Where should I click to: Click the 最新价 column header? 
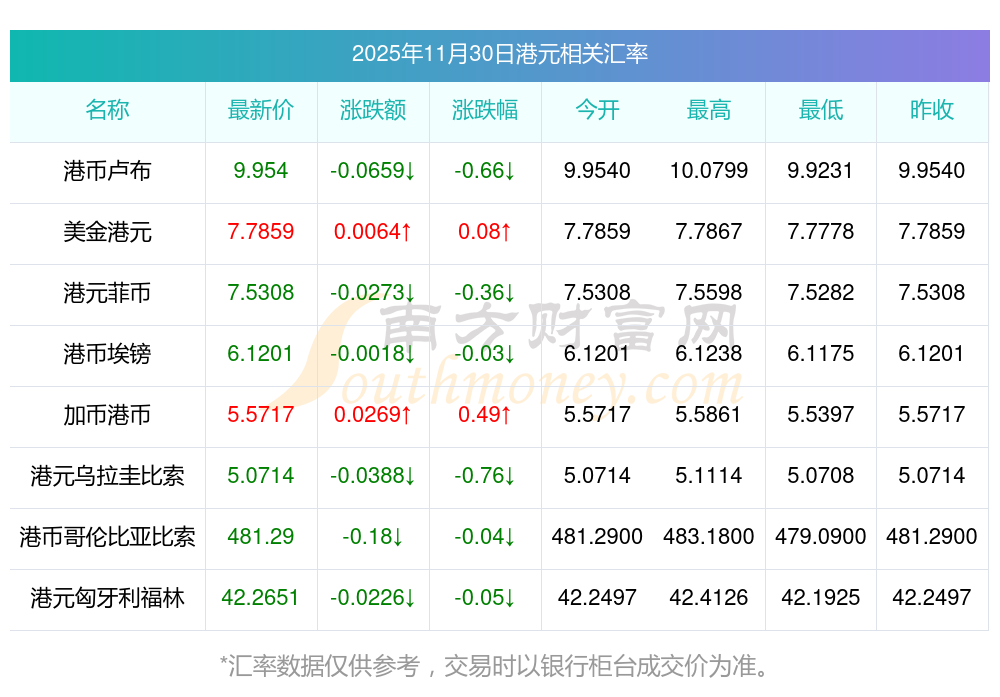point(260,110)
